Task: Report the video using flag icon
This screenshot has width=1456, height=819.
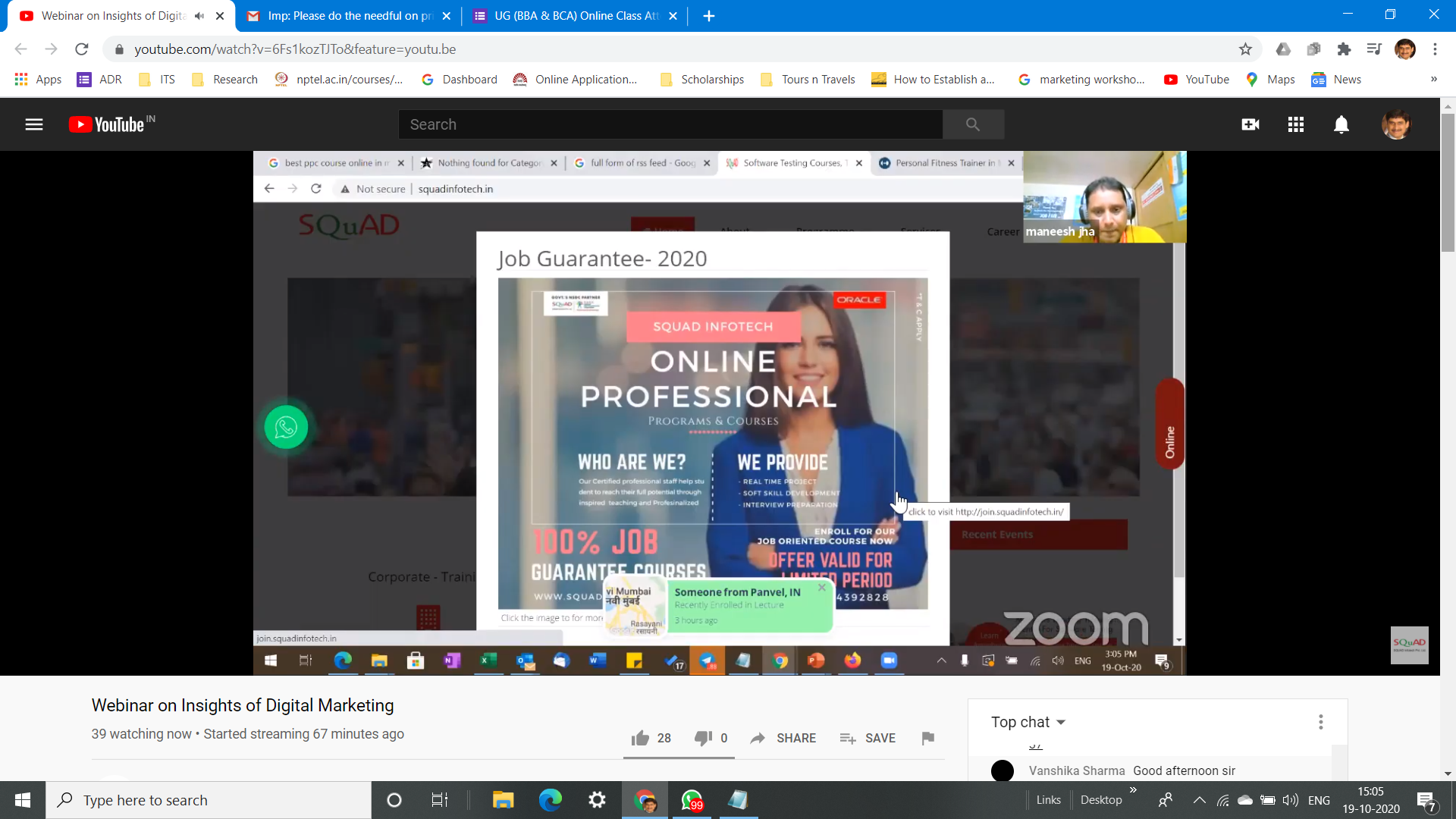Action: point(927,738)
